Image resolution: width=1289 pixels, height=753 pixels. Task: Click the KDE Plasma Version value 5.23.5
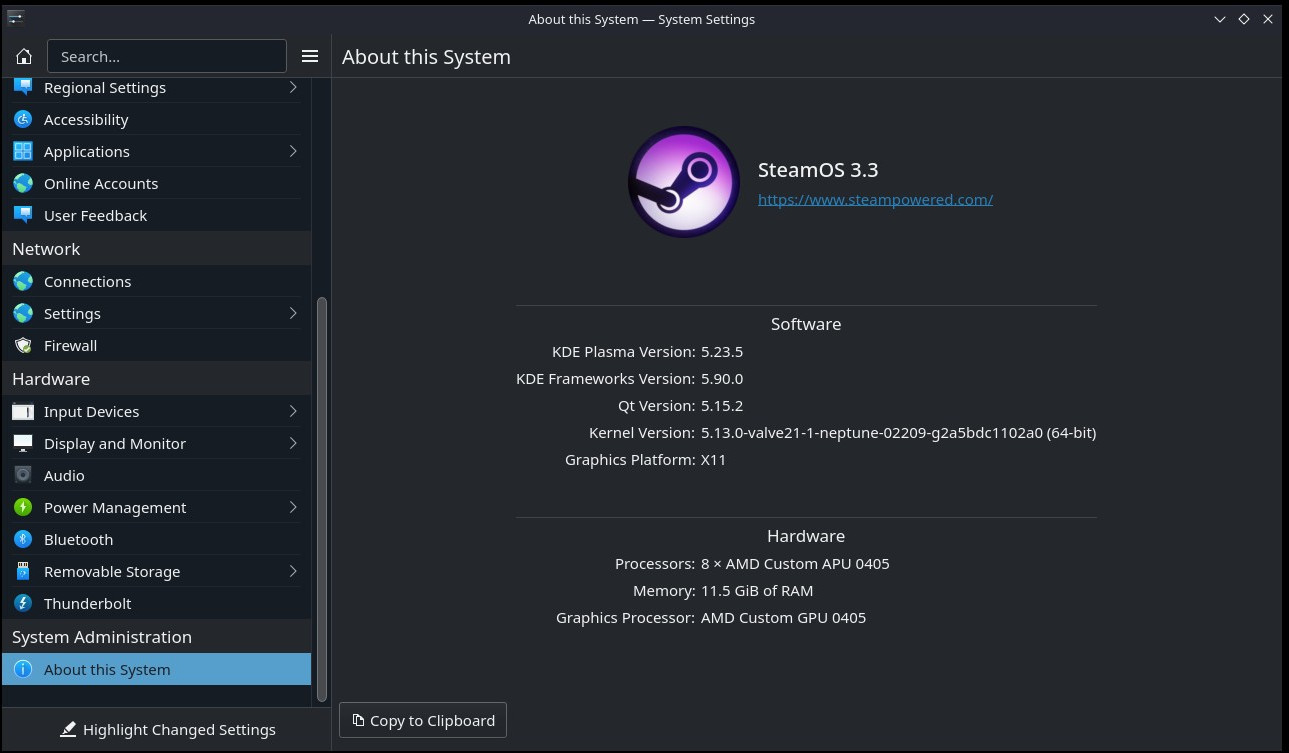point(722,352)
